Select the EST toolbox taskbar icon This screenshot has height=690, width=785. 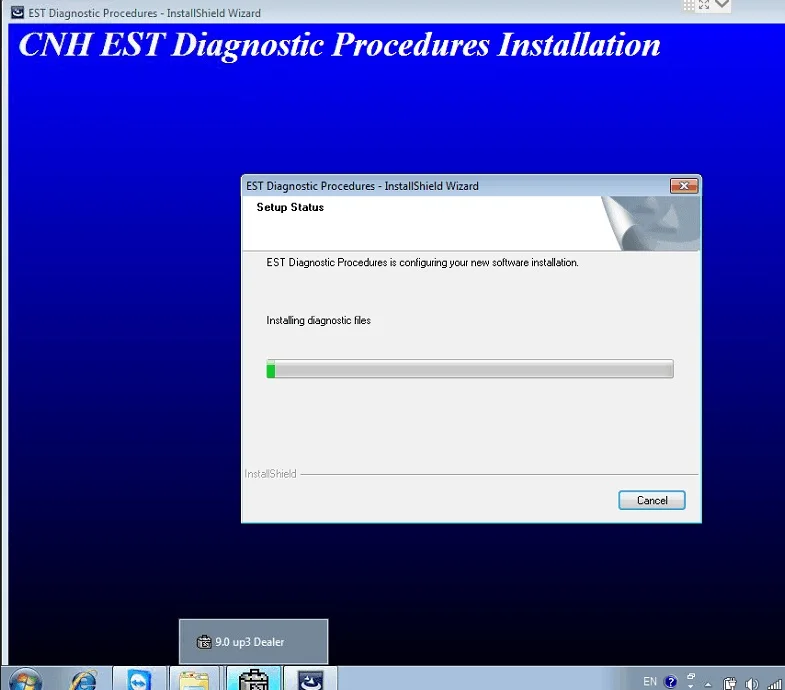click(x=253, y=680)
